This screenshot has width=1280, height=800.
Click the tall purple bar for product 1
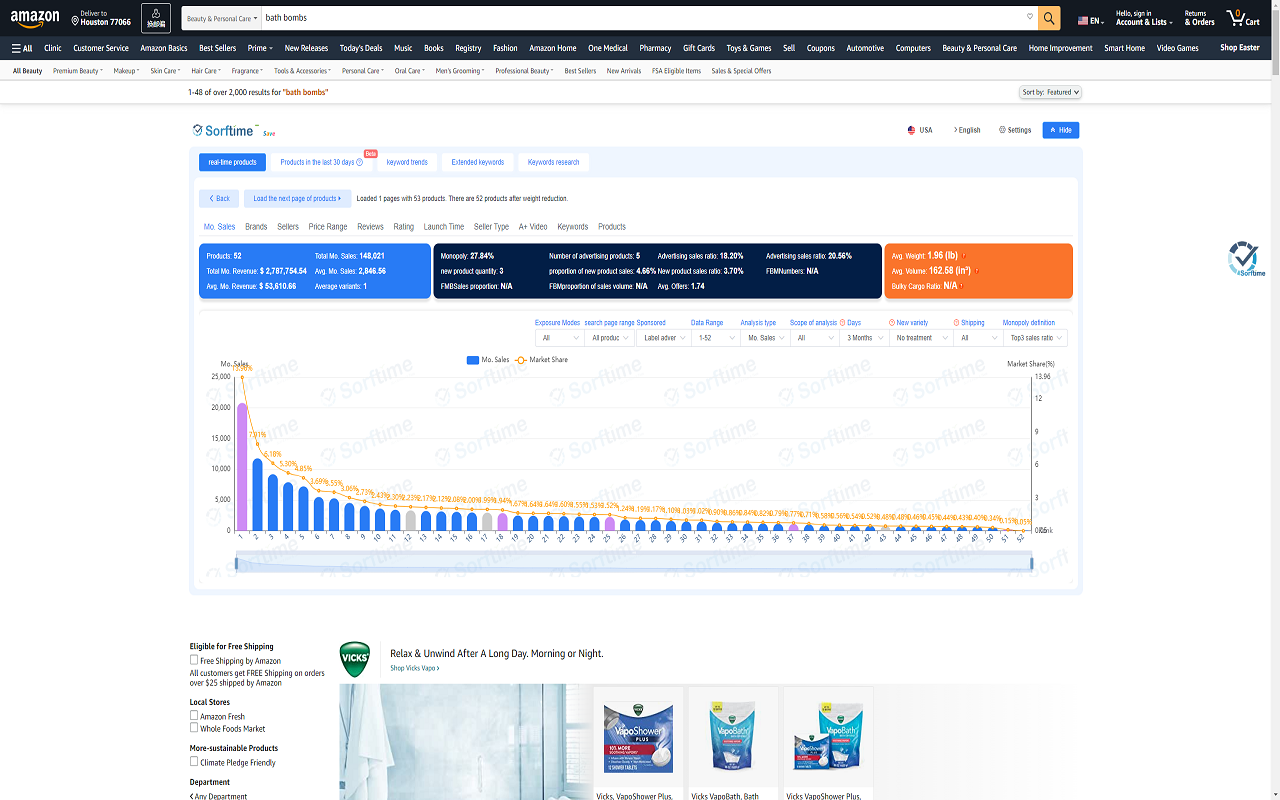click(x=241, y=467)
